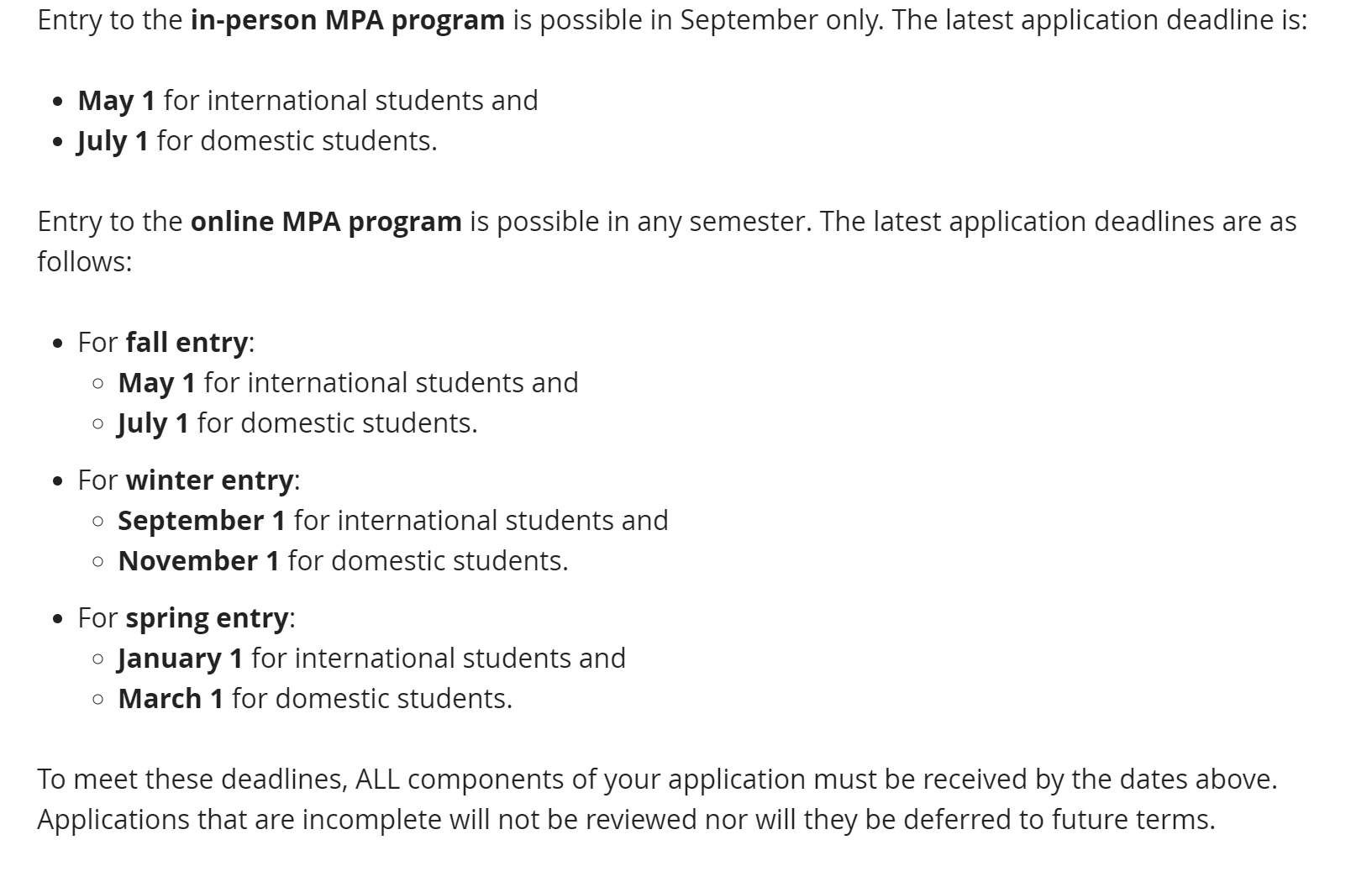Click the bold 'in-person MPA program' text
The image size is (1372, 882).
[347, 19]
